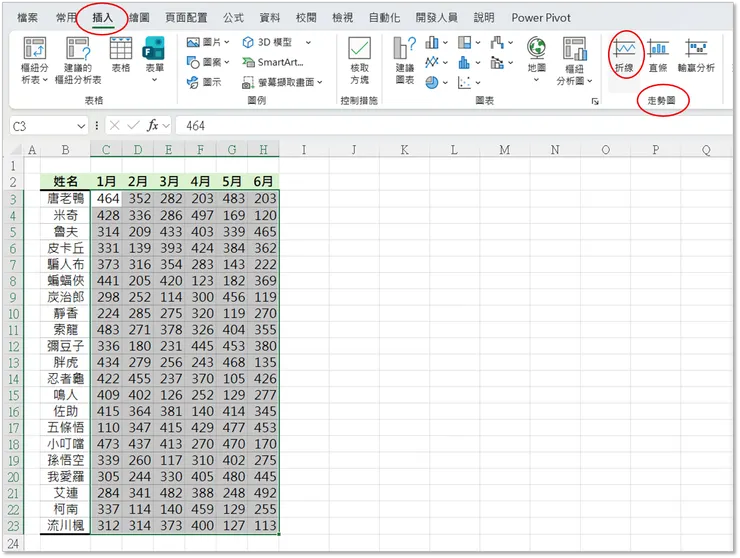The height and width of the screenshot is (558, 740).
Task: Click the formula bar showing 464
Action: pyautogui.click(x=453, y=126)
